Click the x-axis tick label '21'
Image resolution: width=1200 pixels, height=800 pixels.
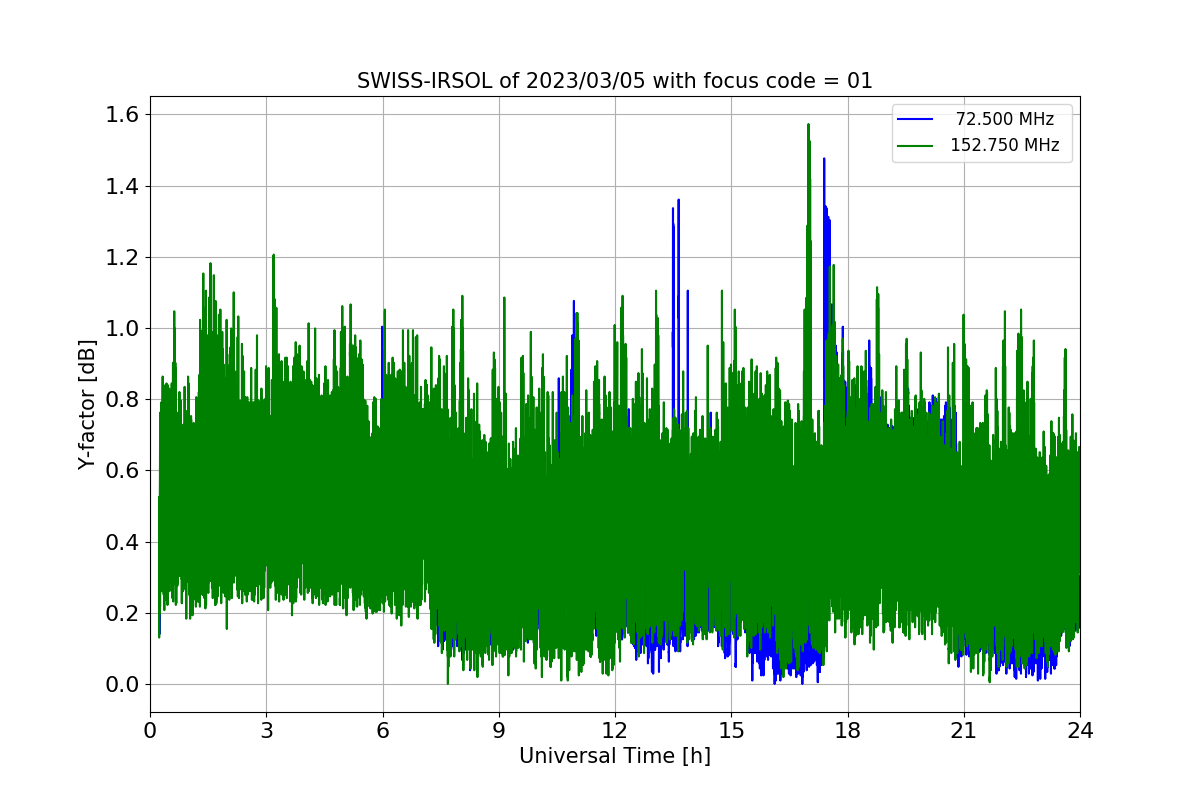coord(964,730)
